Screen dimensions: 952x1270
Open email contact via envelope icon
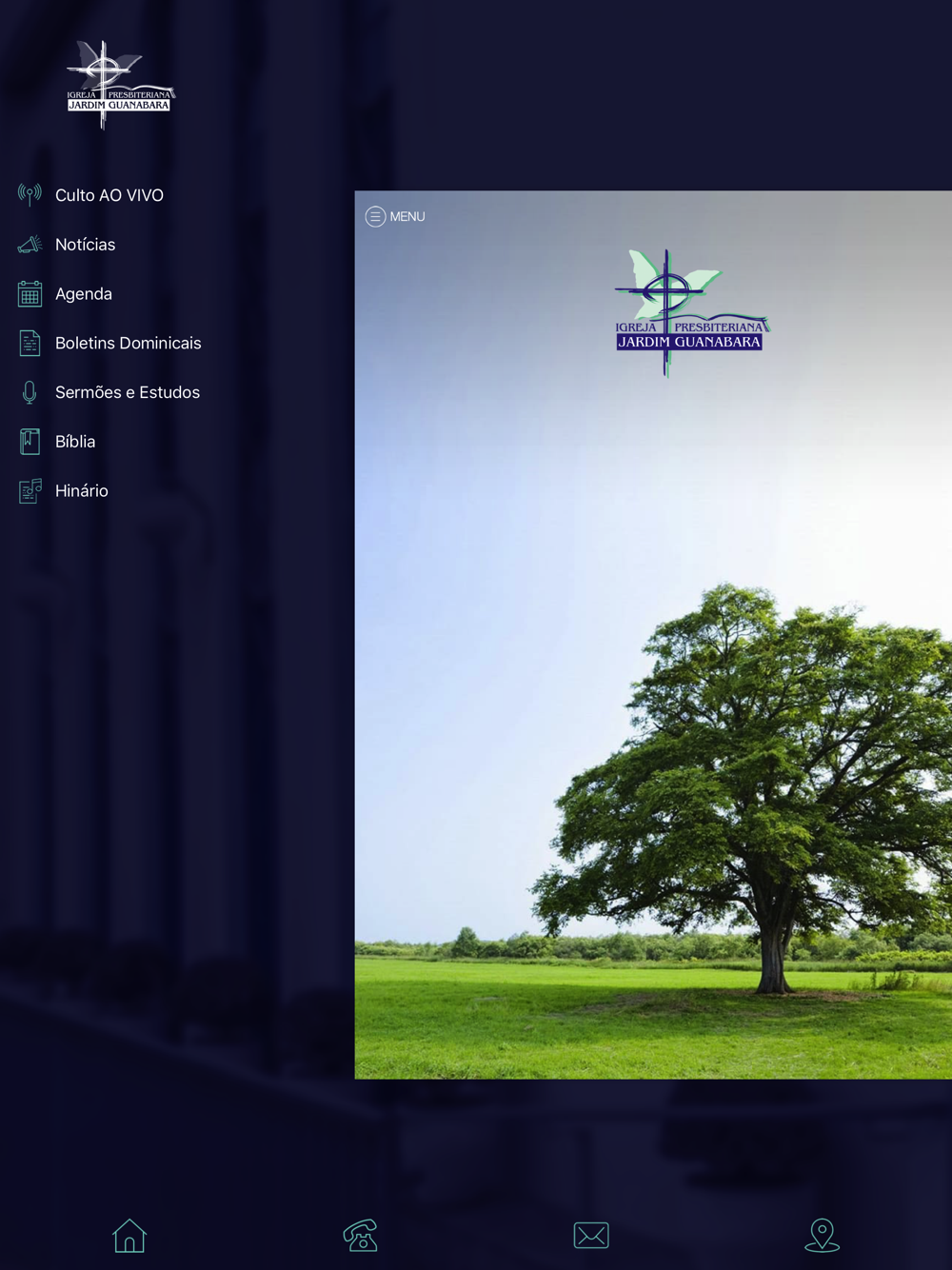[591, 1235]
